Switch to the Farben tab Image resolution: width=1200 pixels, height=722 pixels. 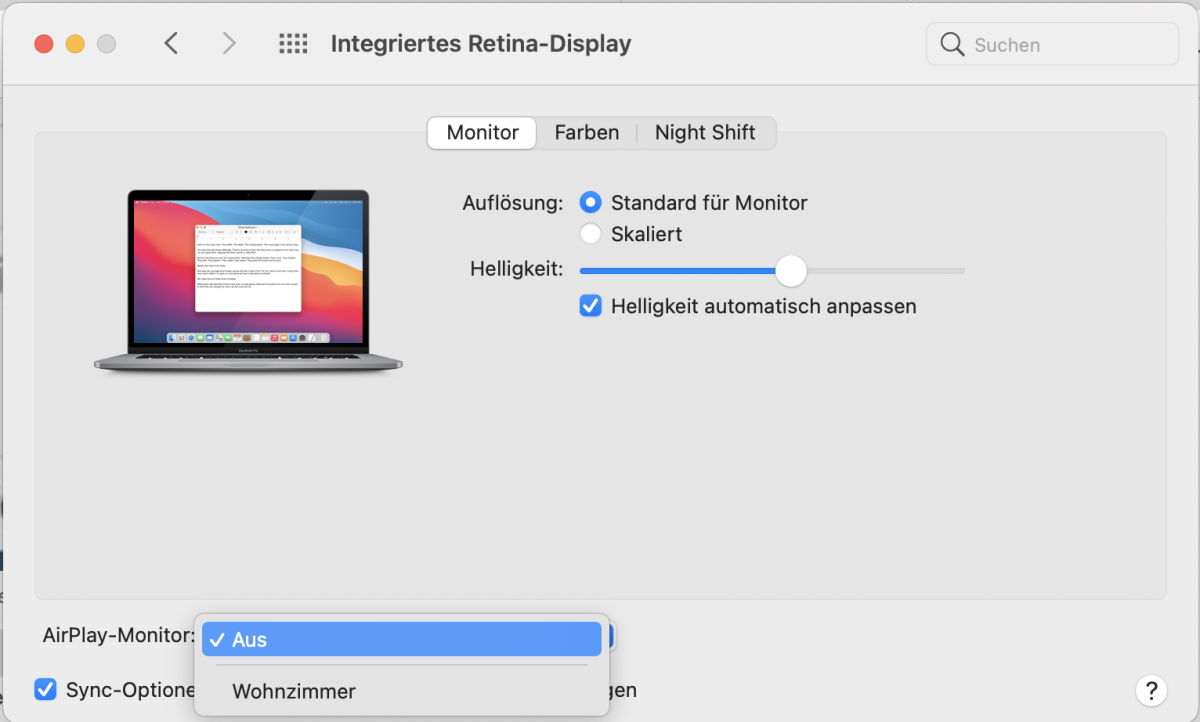click(586, 133)
